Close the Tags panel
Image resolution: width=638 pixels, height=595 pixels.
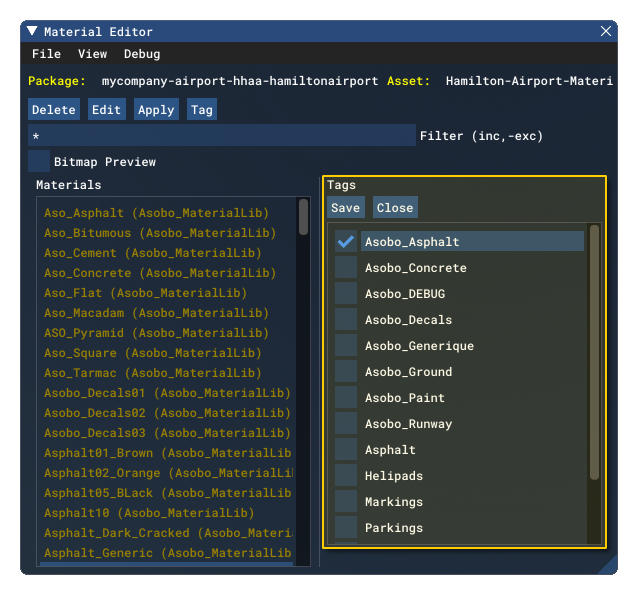point(395,208)
